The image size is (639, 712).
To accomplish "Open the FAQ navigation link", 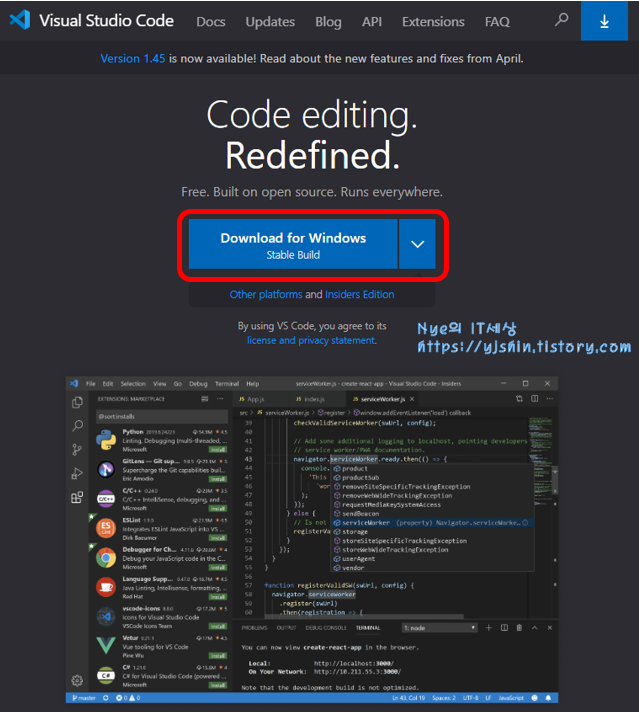I will 497,21.
